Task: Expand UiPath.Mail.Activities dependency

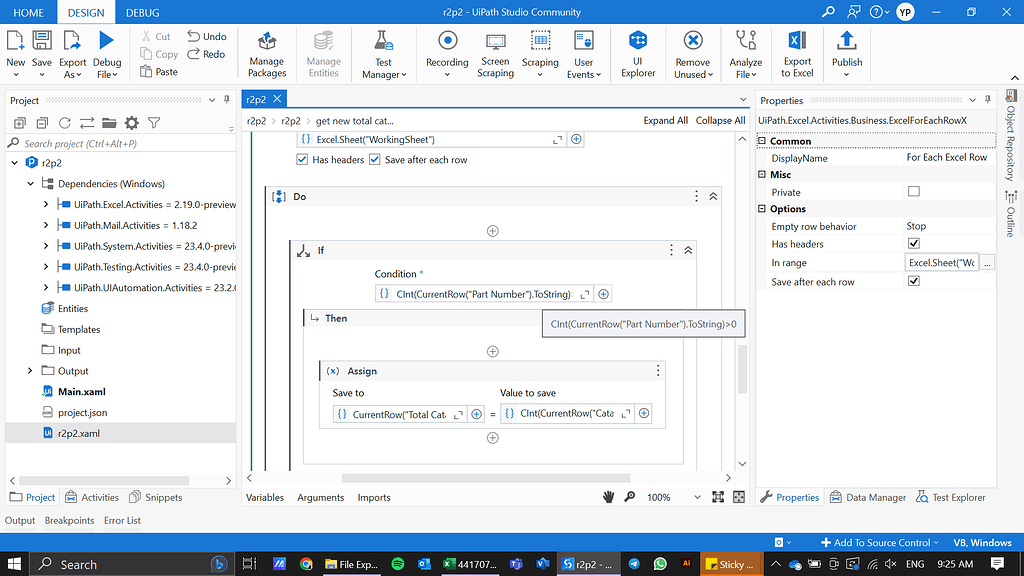Action: 46,225
